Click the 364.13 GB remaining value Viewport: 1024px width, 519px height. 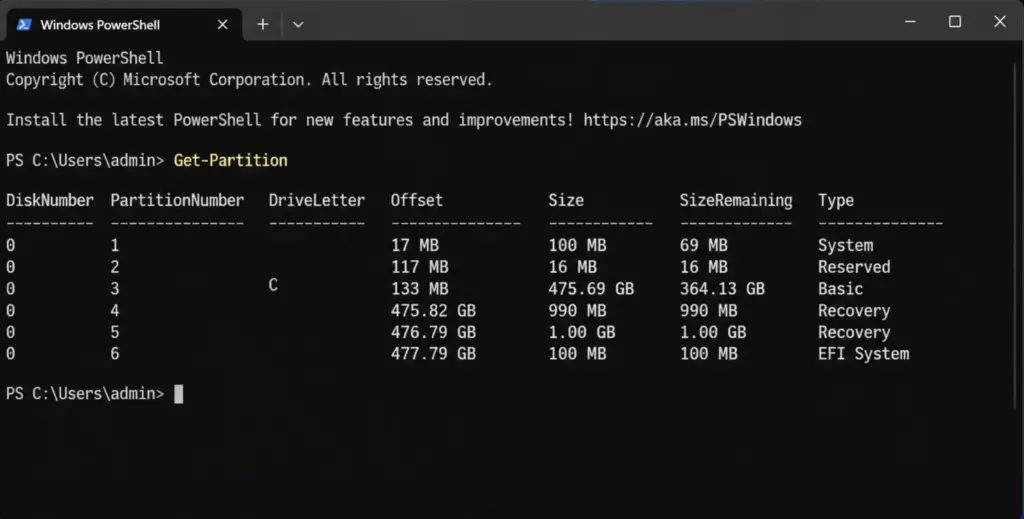(722, 289)
